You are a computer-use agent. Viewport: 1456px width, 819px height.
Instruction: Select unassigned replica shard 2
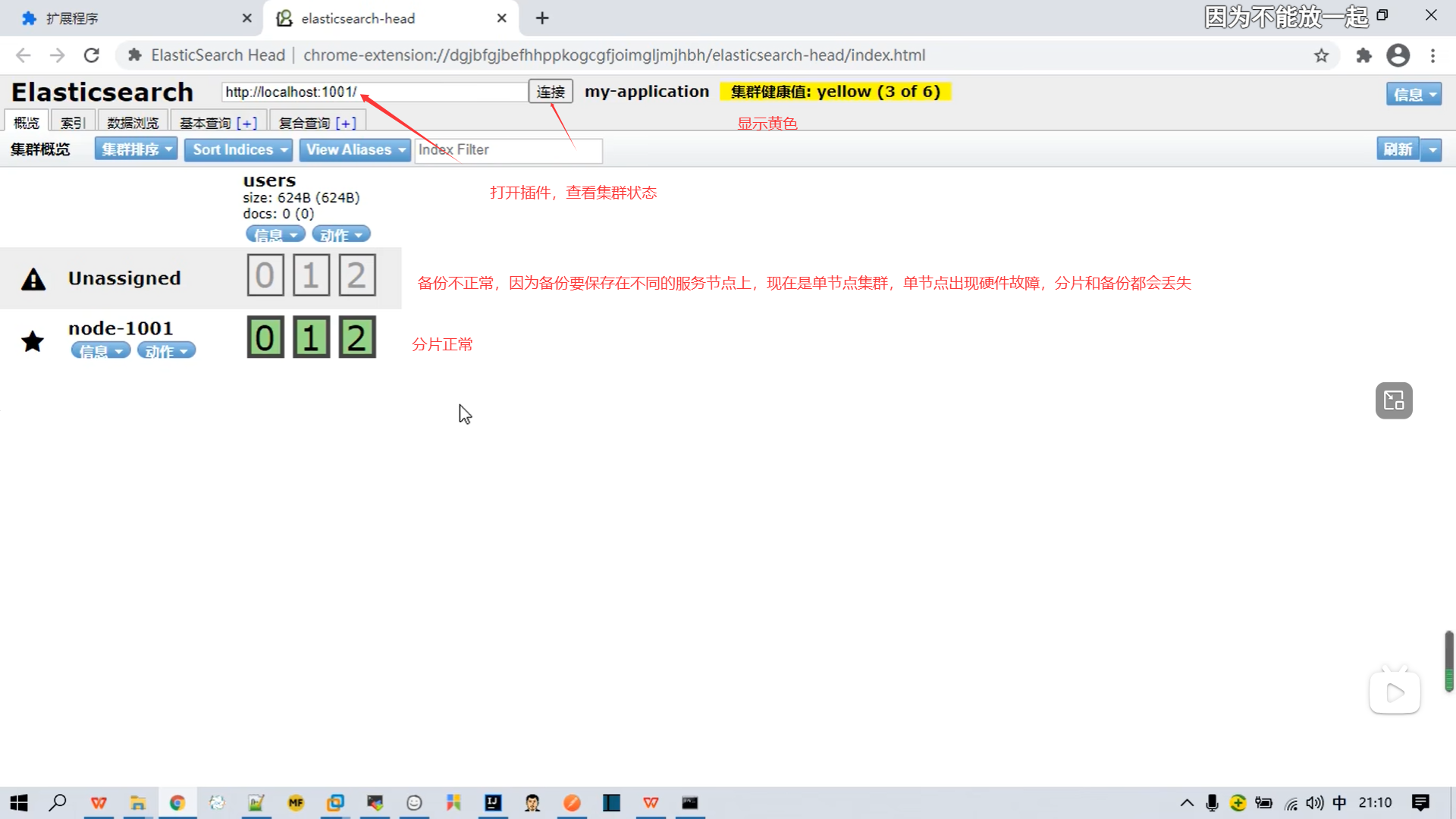pyautogui.click(x=356, y=275)
